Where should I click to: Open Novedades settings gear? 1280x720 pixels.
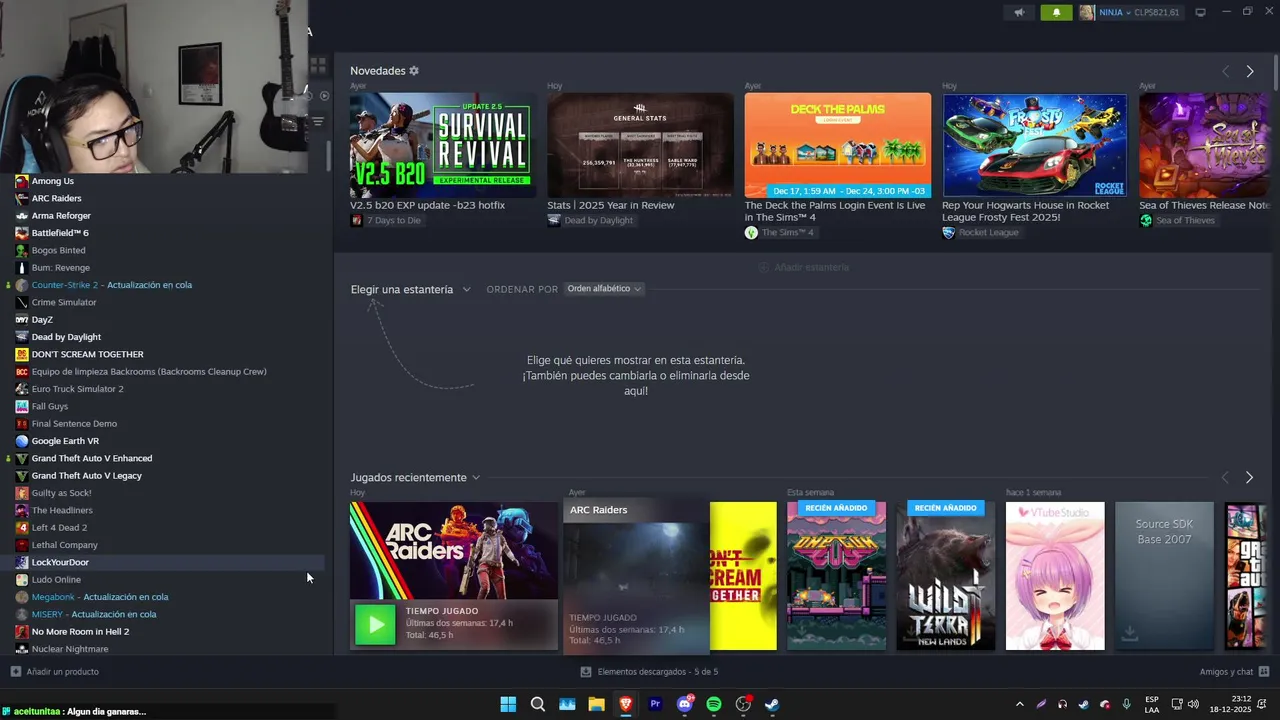click(x=414, y=71)
